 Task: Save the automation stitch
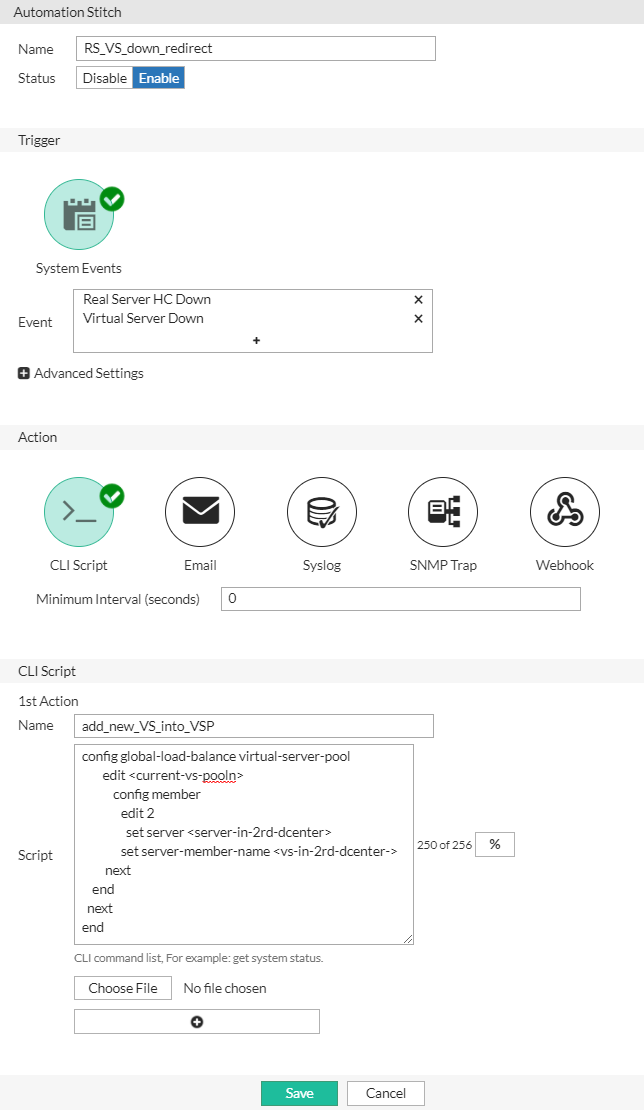[299, 1093]
